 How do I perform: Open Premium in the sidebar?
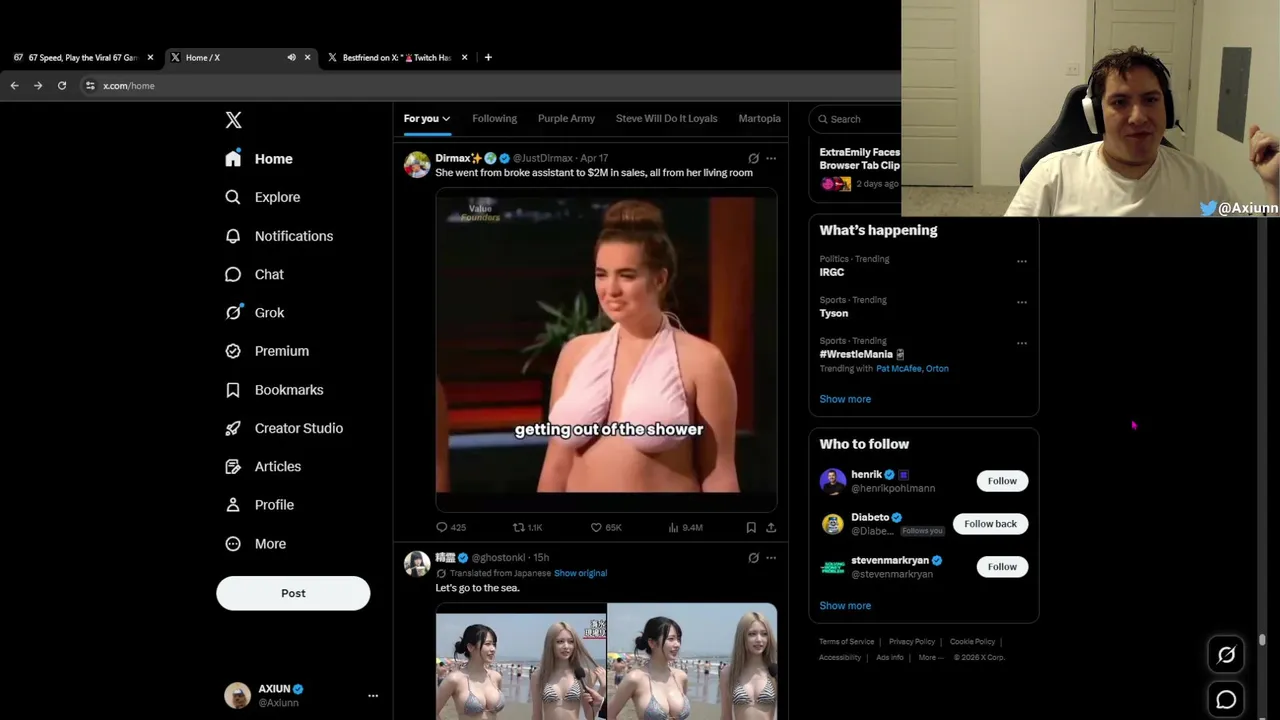click(267, 351)
